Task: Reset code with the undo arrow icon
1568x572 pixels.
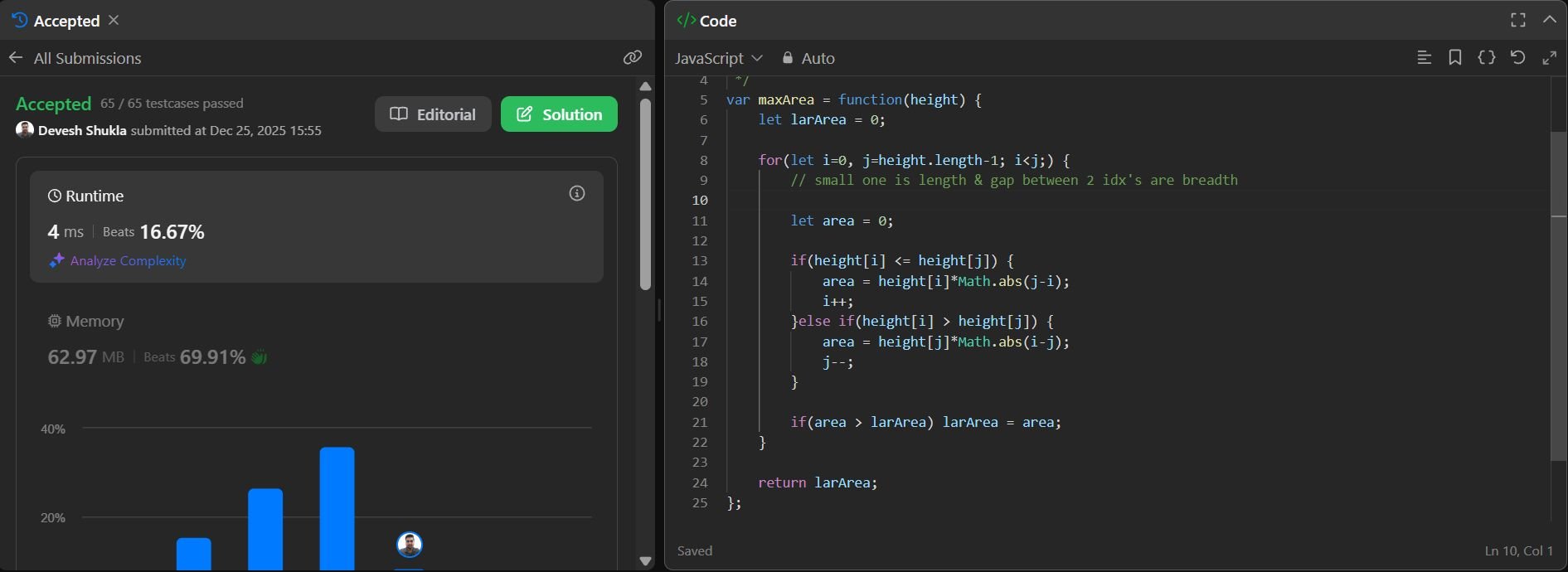Action: pos(1517,58)
